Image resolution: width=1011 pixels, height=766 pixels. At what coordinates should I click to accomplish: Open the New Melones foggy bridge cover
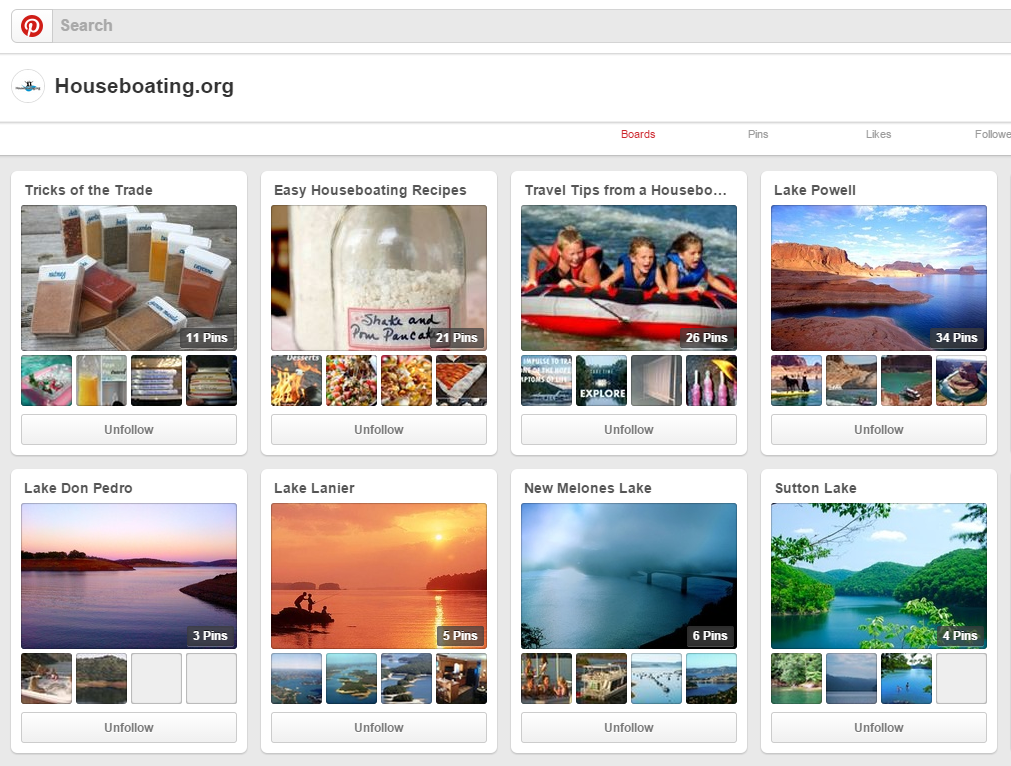[629, 576]
